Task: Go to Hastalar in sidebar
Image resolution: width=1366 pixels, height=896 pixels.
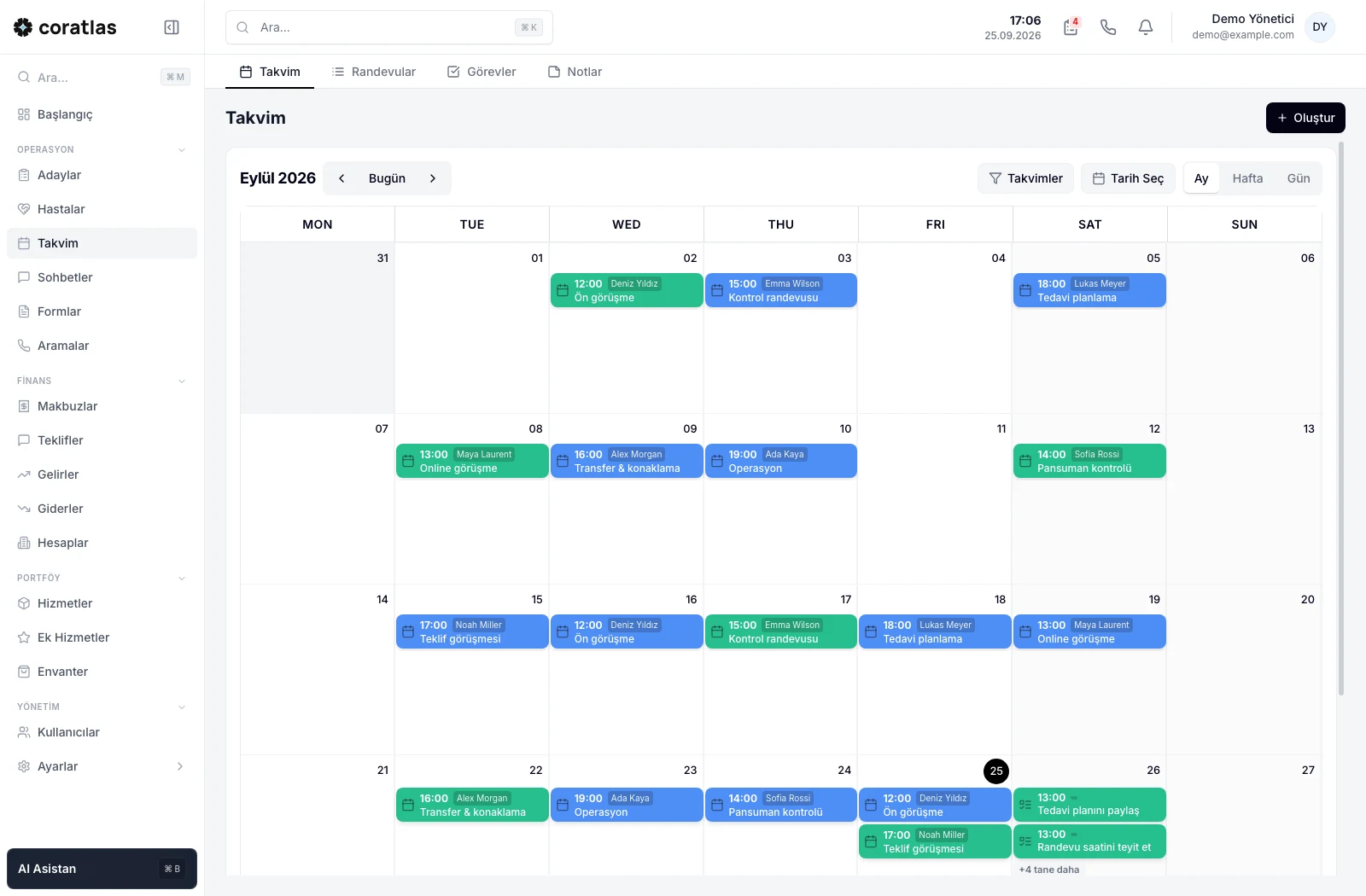Action: coord(102,209)
